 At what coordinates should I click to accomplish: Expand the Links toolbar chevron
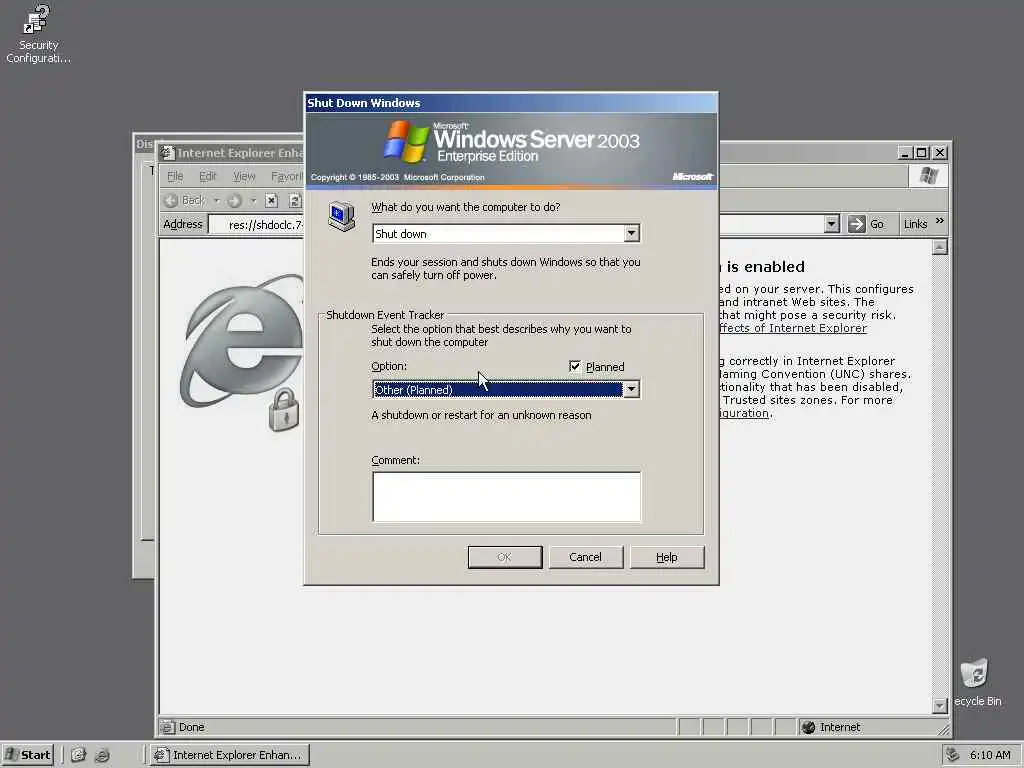coord(940,221)
